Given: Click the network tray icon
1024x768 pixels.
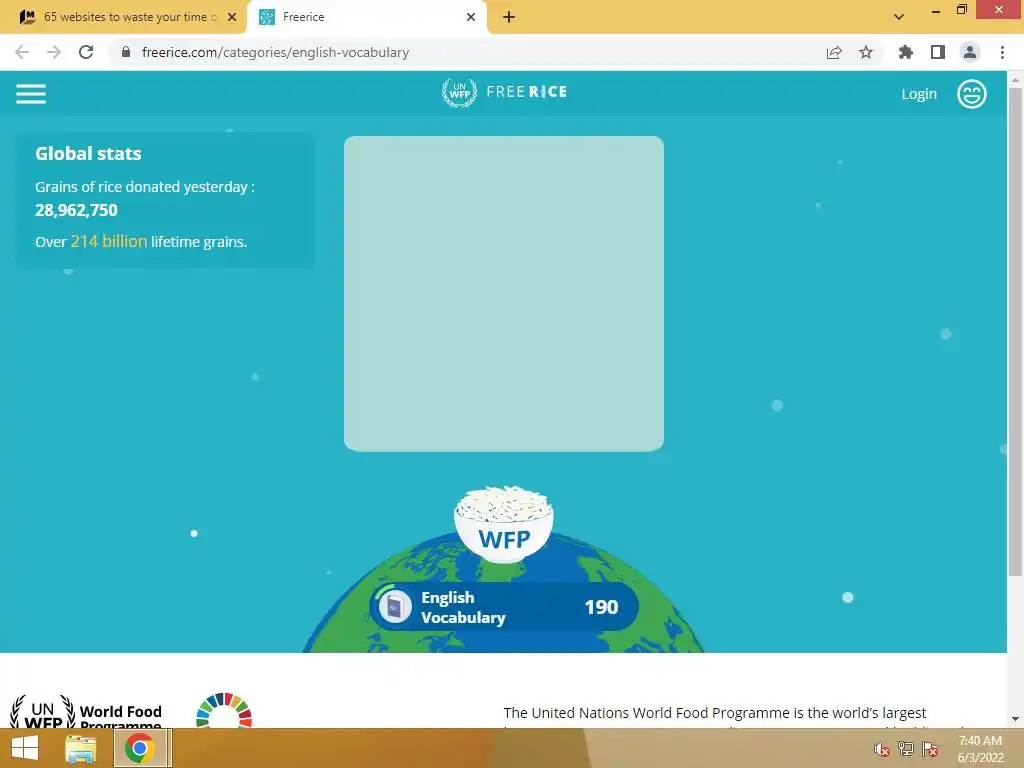Looking at the screenshot, I should pos(906,749).
